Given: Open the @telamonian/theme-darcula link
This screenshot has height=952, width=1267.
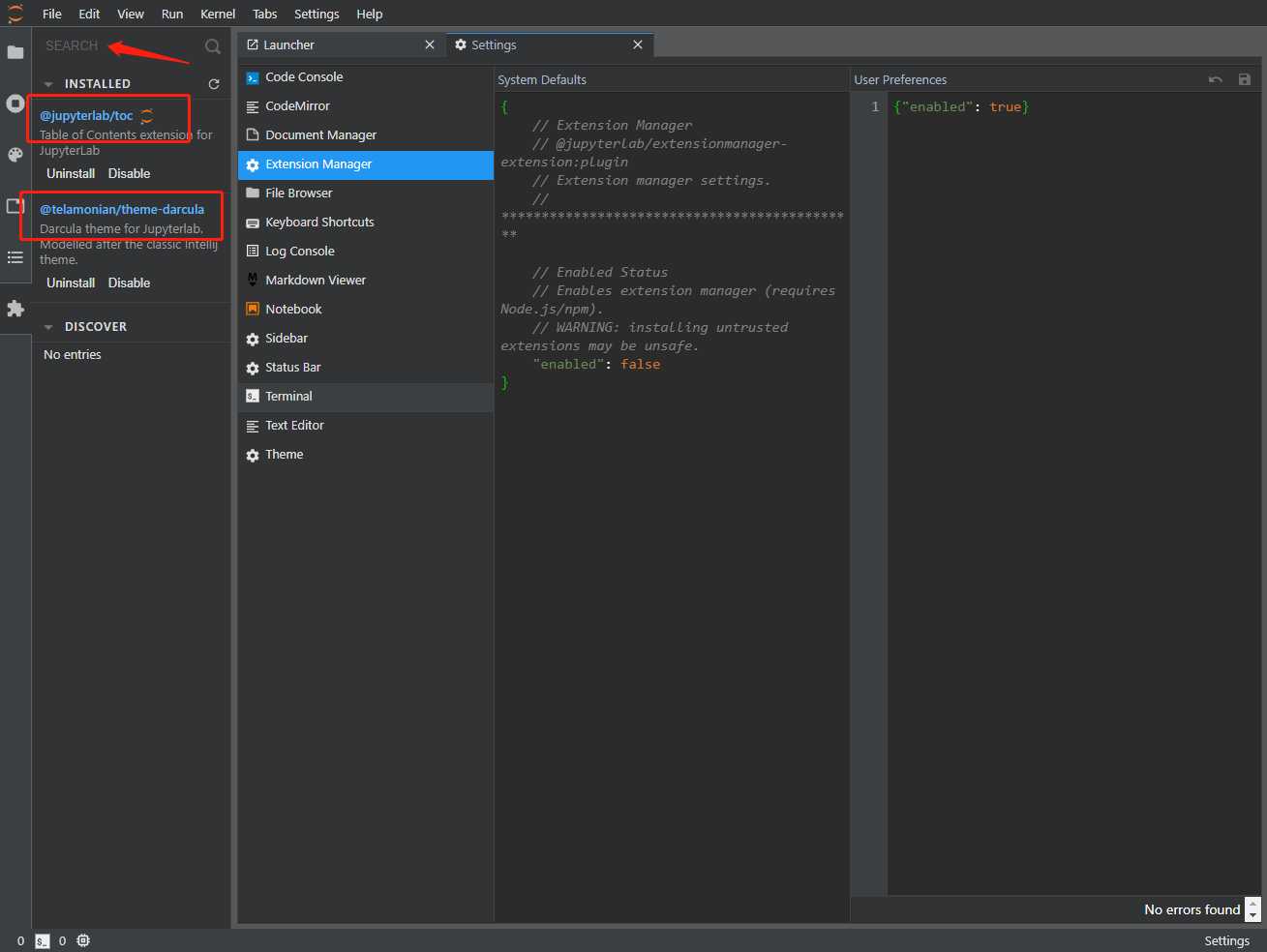Looking at the screenshot, I should (122, 209).
